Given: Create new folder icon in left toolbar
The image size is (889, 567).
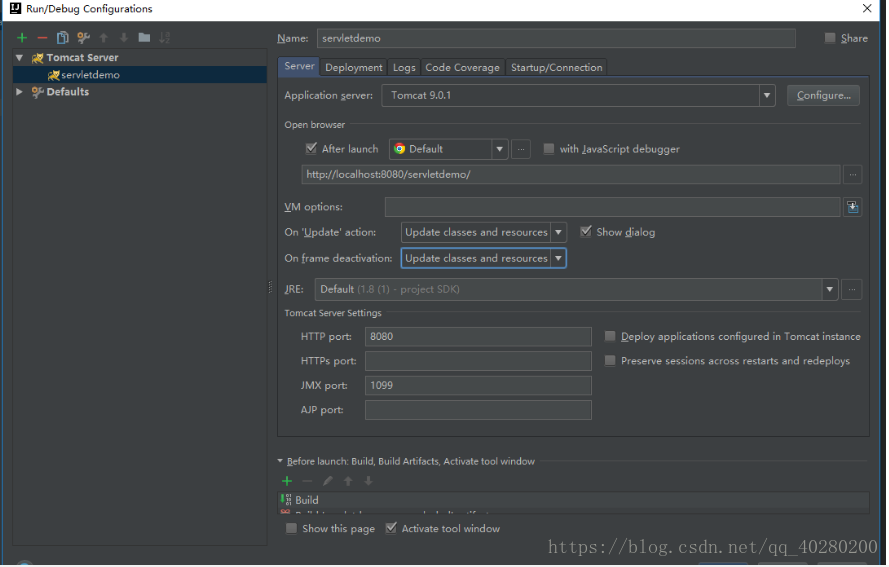Looking at the screenshot, I should tap(145, 37).
